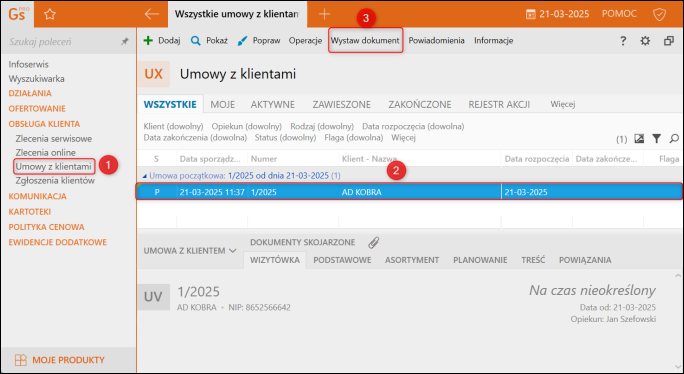
Task: Open the Flaga (dowolna) filter
Action: (x=354, y=138)
